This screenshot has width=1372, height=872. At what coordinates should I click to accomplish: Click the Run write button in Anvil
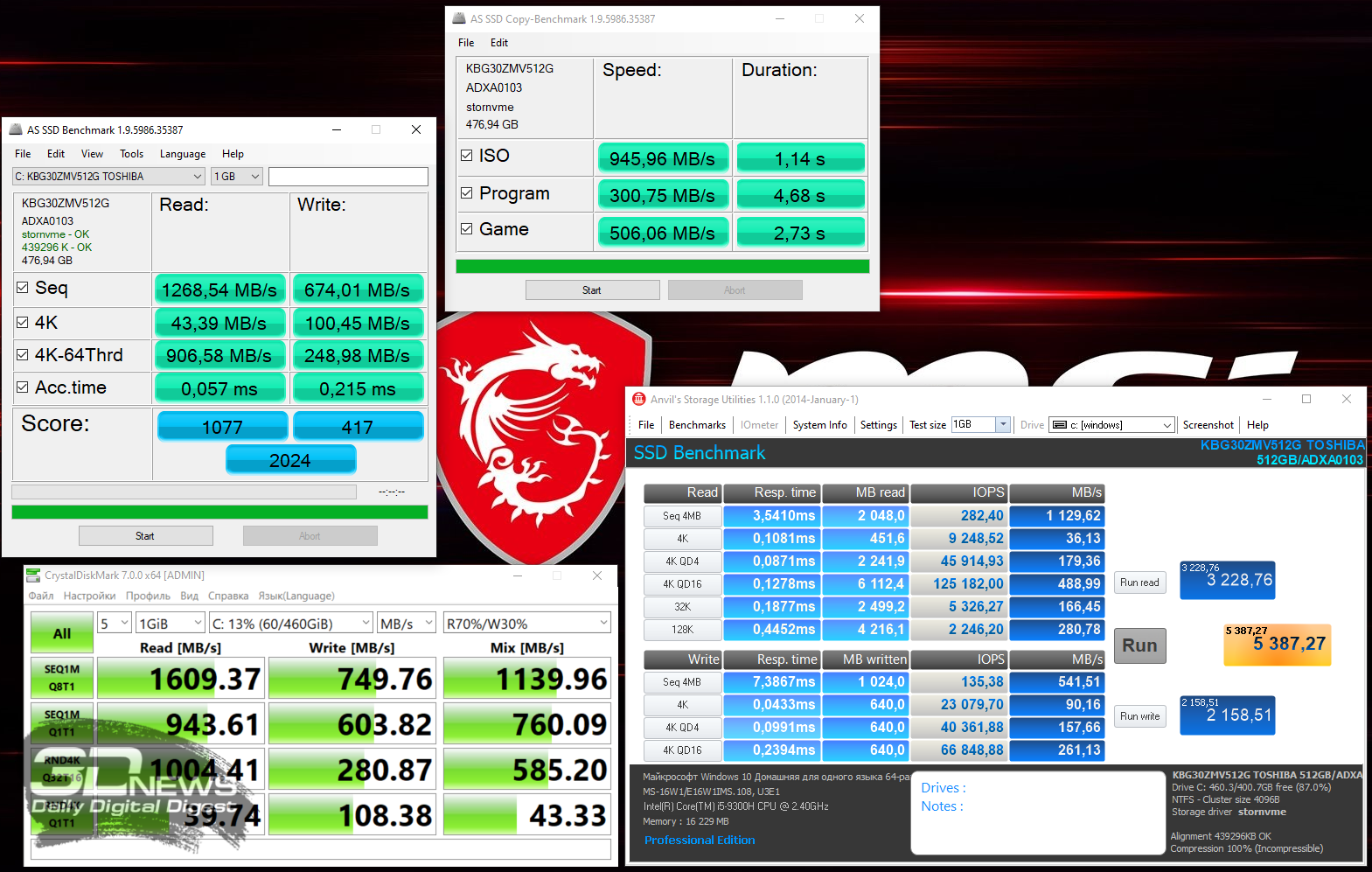pyautogui.click(x=1140, y=716)
